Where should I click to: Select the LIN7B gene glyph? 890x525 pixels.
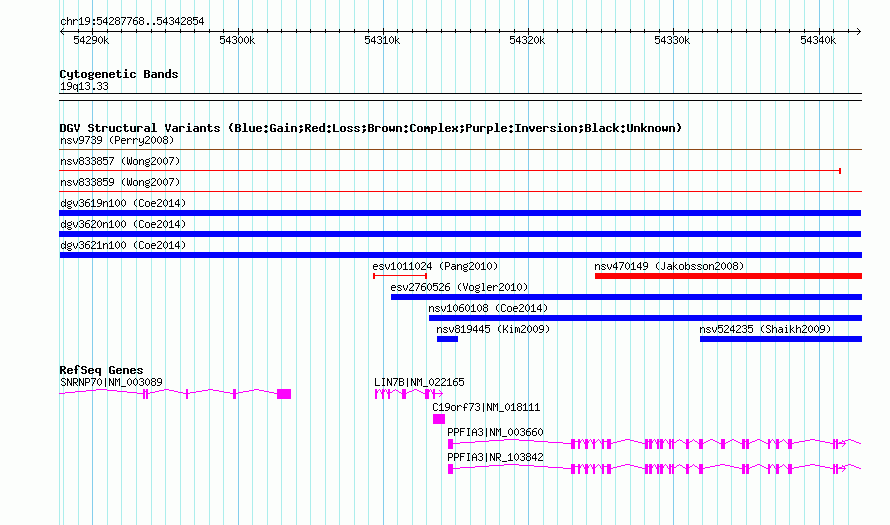[x=409, y=394]
